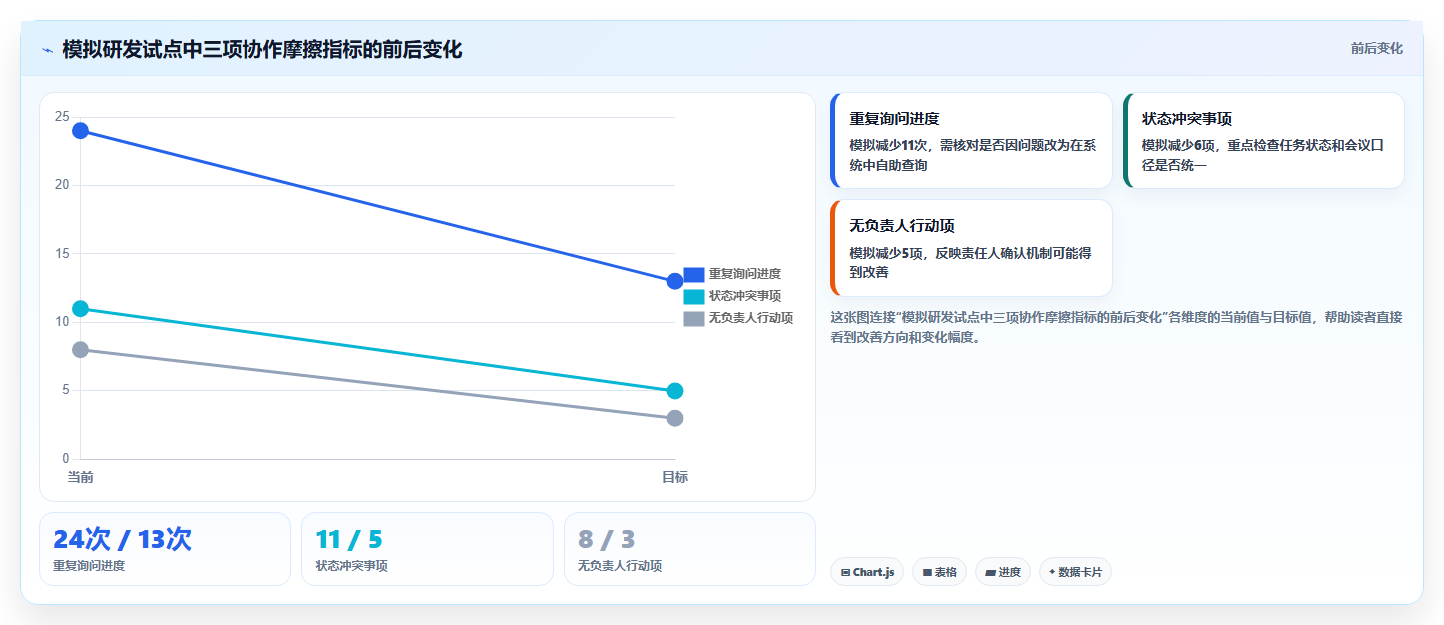1444x625 pixels.
Task: Click the x-axis label 目标
Action: 675,477
